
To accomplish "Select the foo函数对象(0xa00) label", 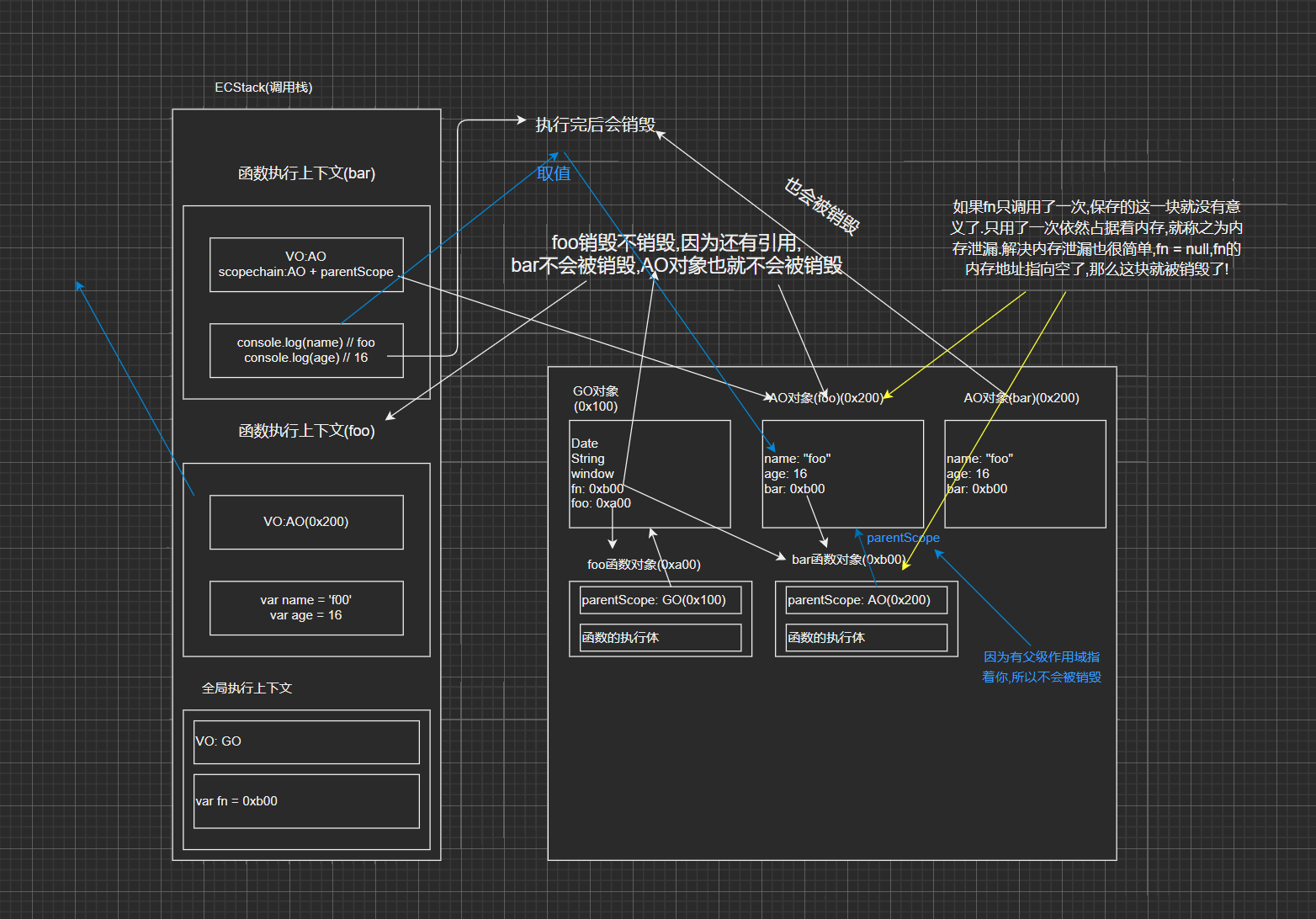I will click(644, 565).
